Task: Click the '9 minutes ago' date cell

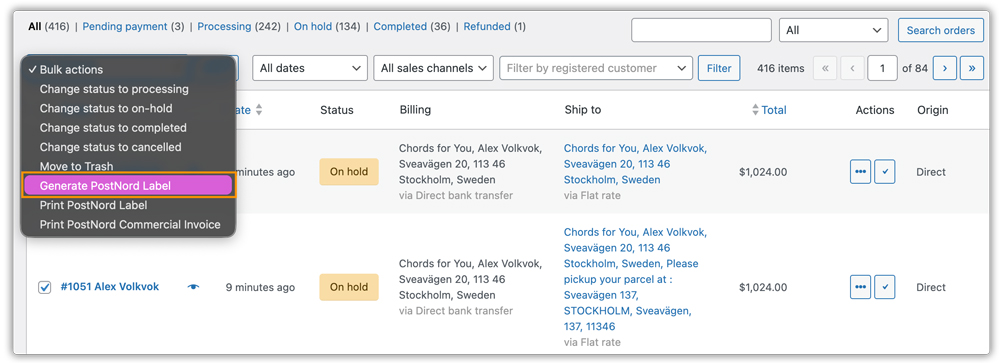Action: coord(260,287)
